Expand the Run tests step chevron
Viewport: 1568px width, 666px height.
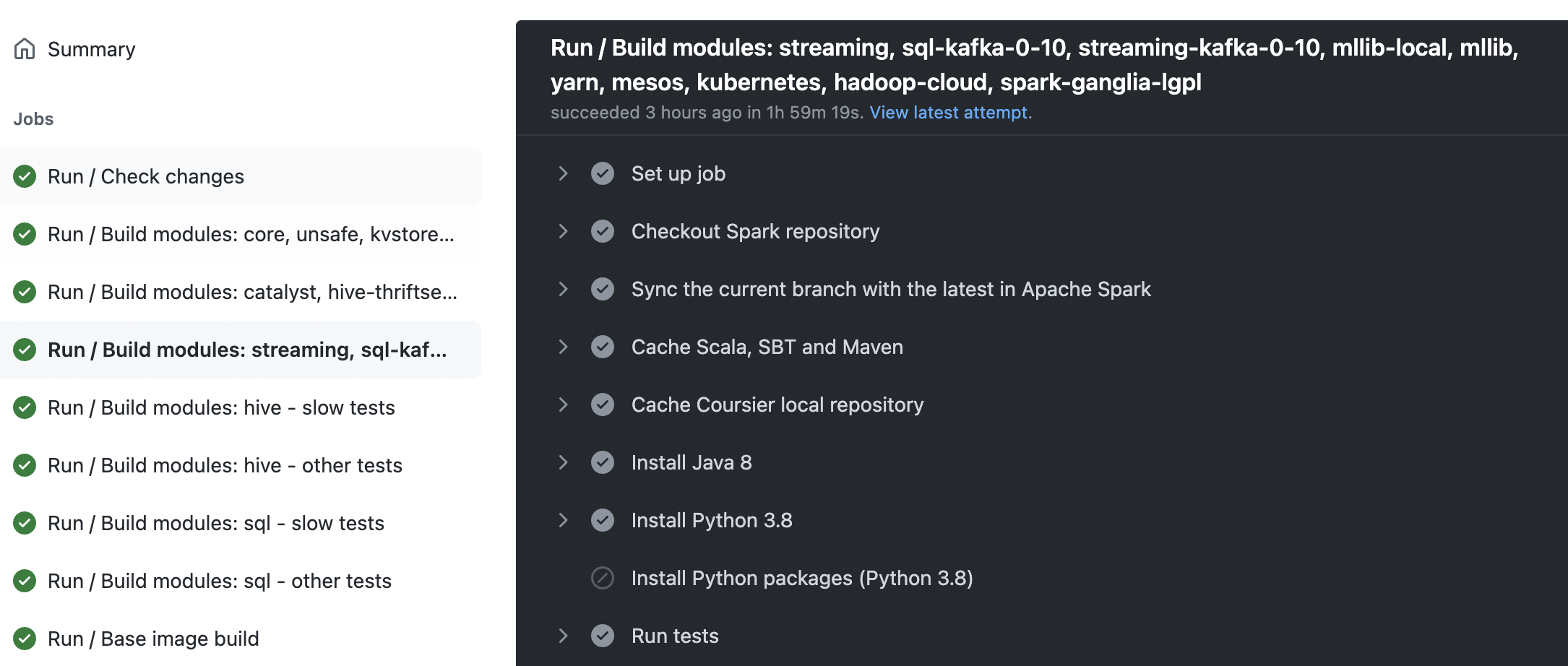(563, 636)
